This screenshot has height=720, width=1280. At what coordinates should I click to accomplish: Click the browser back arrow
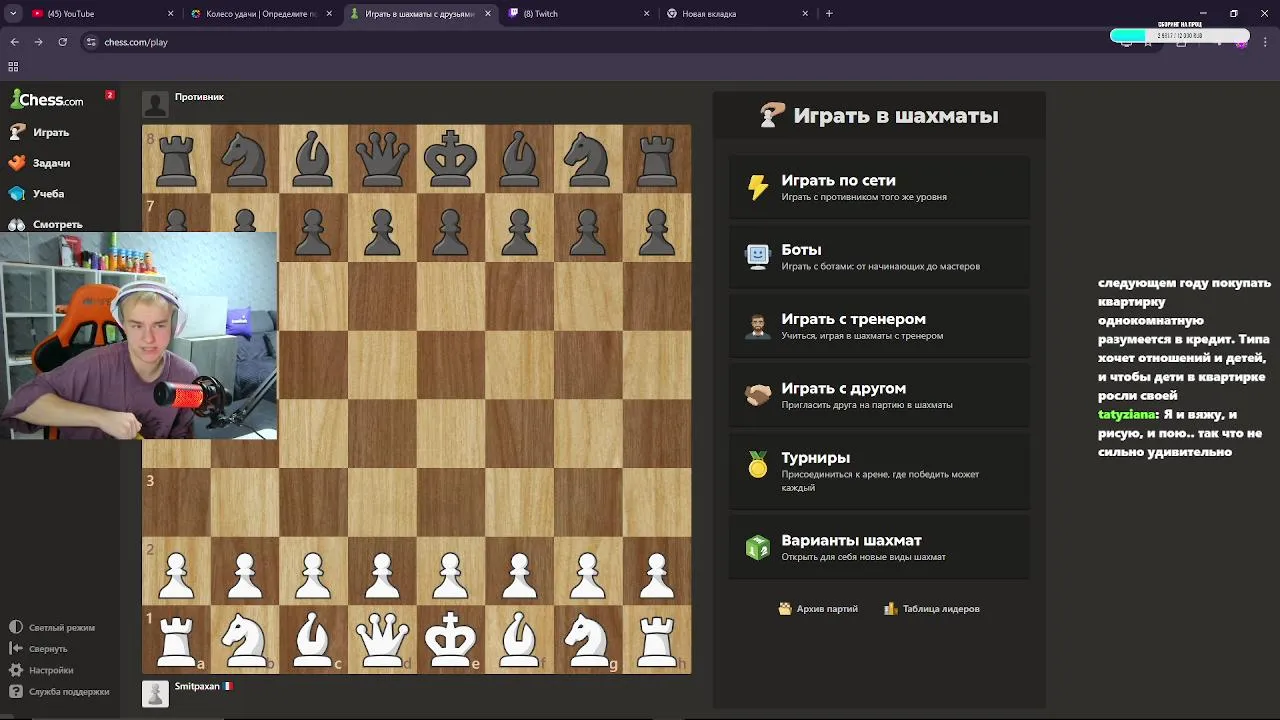pyautogui.click(x=14, y=42)
